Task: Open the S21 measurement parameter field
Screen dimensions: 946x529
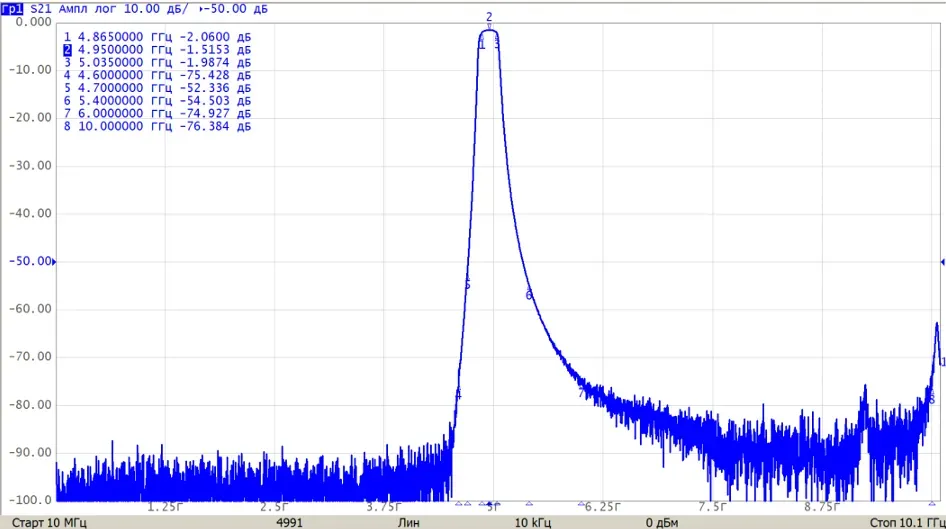Action: pos(41,8)
